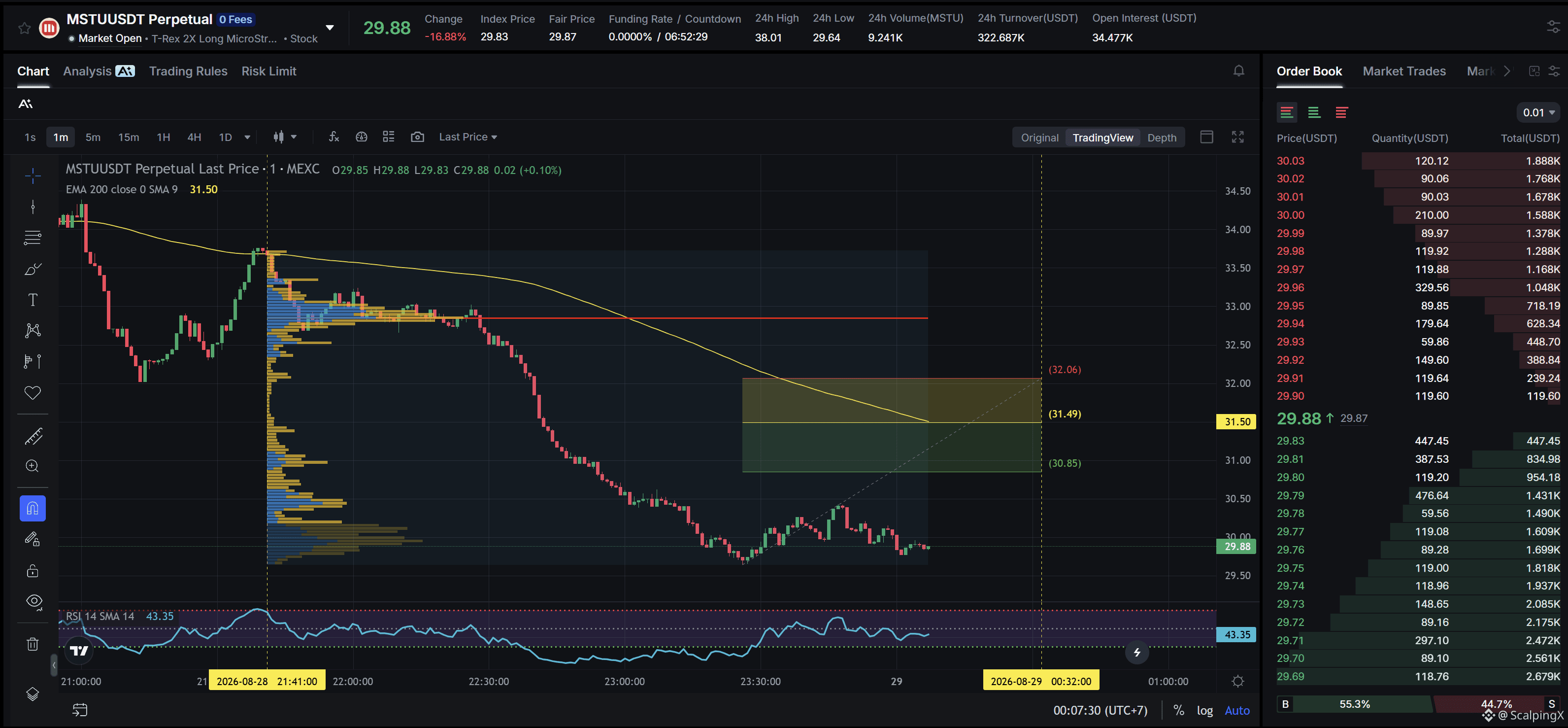
Task: Select the text drawing tool
Action: (x=33, y=300)
